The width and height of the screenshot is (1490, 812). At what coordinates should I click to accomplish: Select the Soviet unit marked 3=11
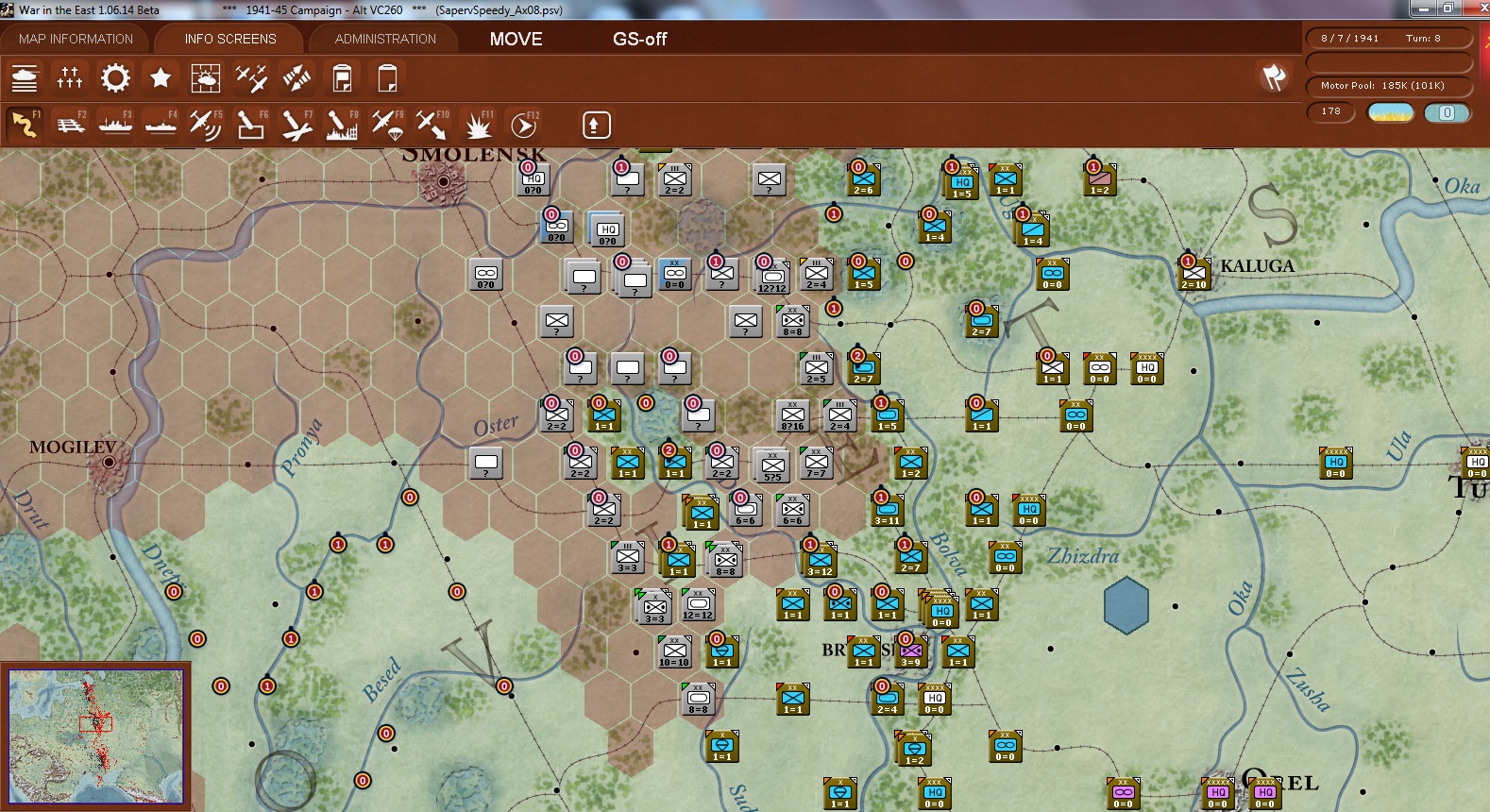[888, 510]
